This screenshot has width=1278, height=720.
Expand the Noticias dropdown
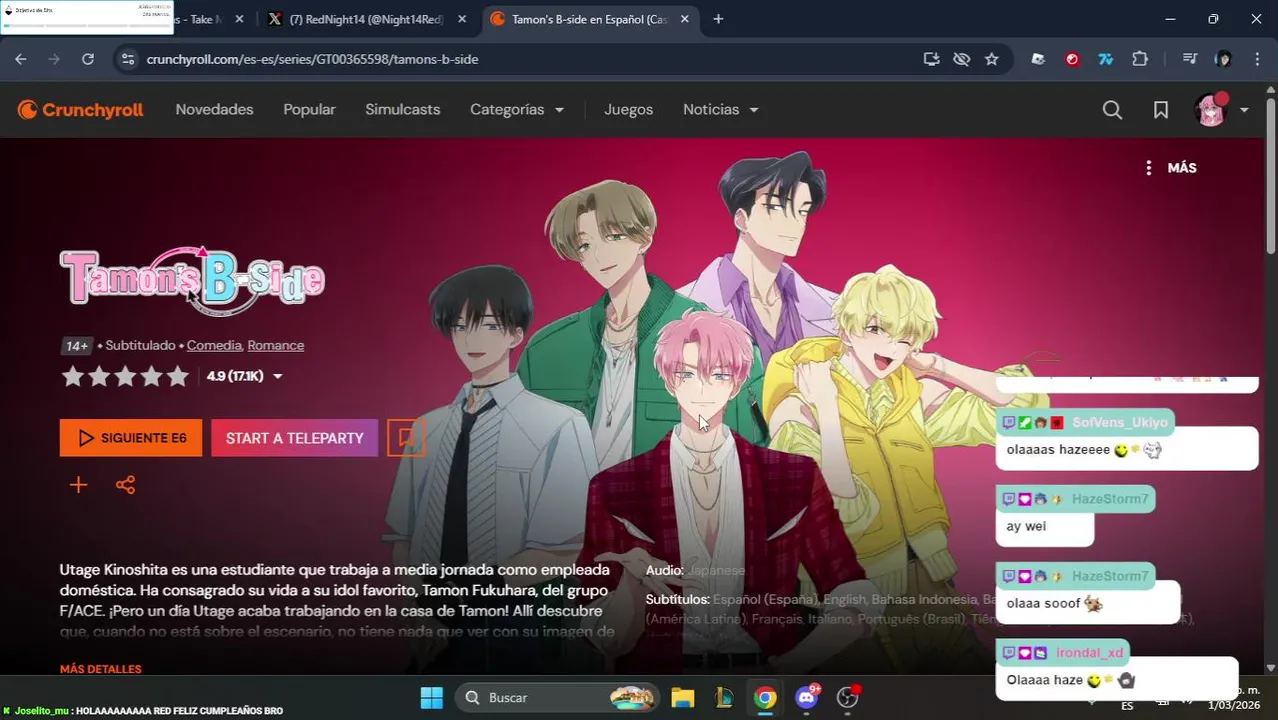pos(720,110)
